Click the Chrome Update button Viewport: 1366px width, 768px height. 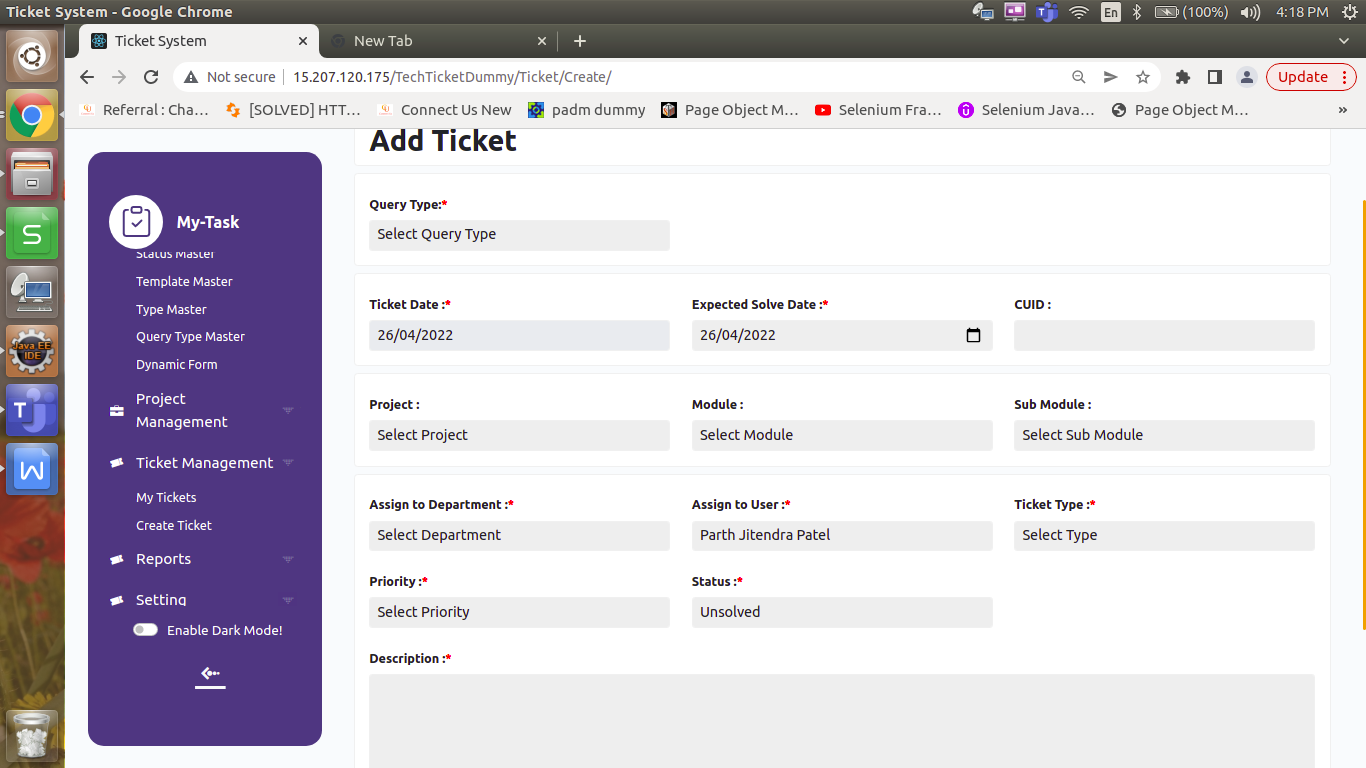click(1311, 77)
